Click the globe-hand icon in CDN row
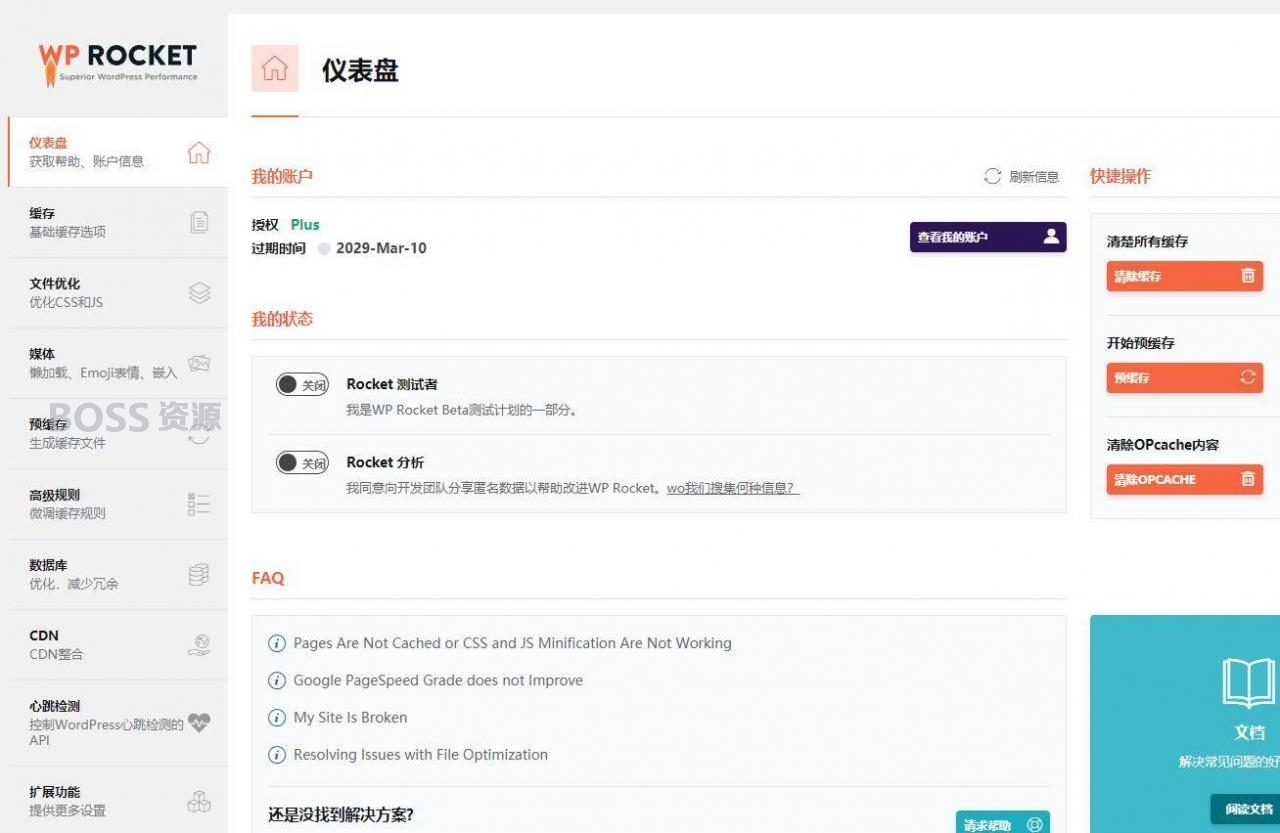 (199, 645)
